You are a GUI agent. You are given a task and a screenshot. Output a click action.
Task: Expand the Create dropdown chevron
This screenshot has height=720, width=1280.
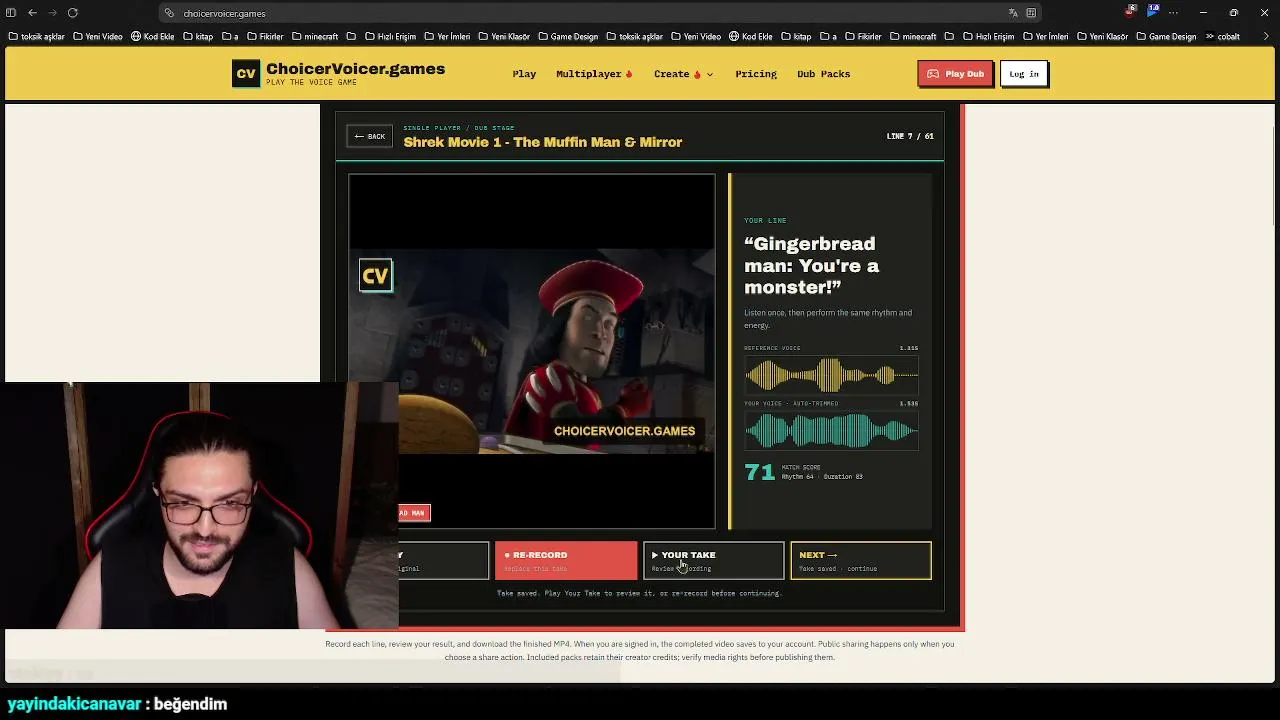[710, 74]
